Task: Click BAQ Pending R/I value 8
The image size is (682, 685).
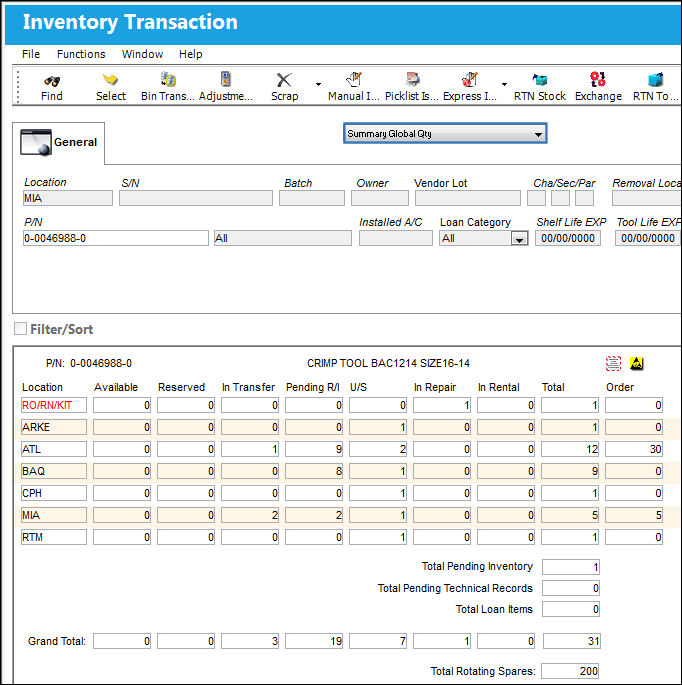Action: point(314,471)
